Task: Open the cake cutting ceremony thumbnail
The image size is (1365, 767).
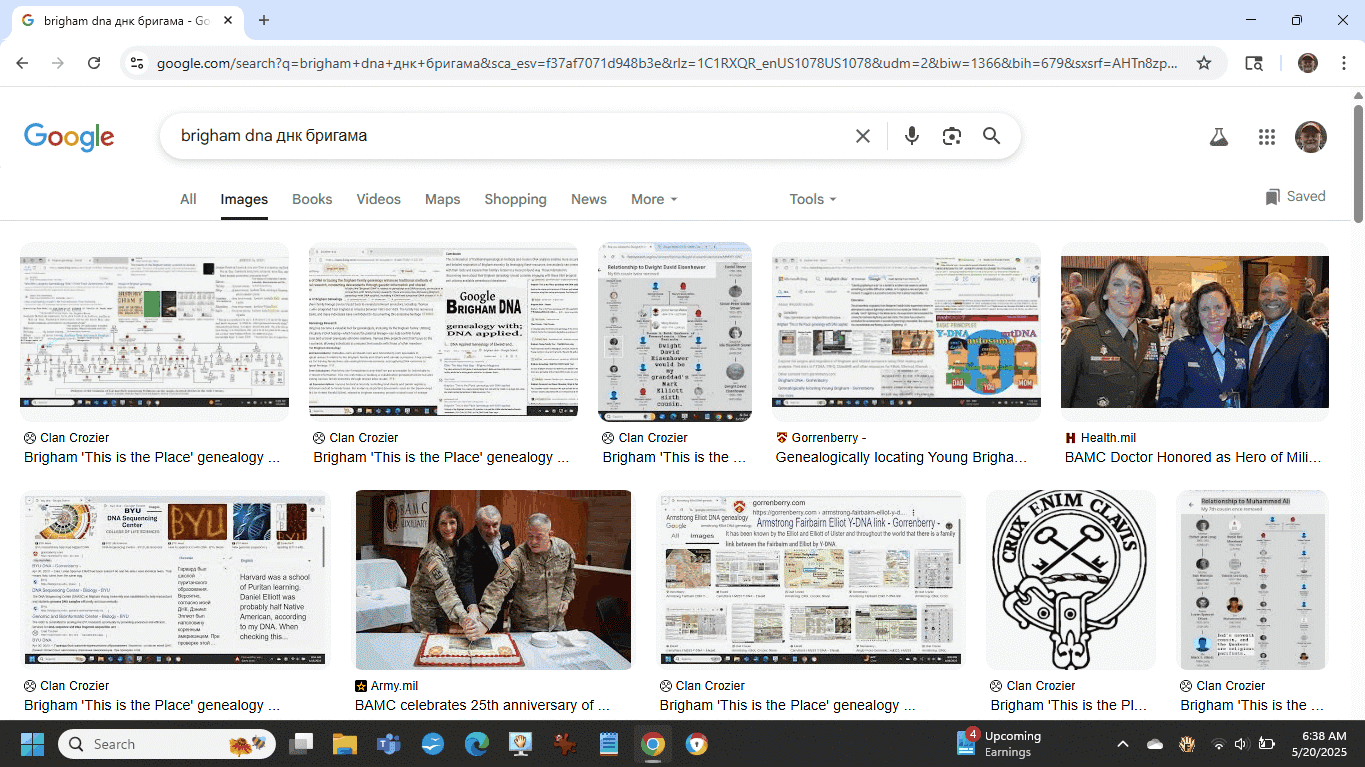Action: coord(493,579)
